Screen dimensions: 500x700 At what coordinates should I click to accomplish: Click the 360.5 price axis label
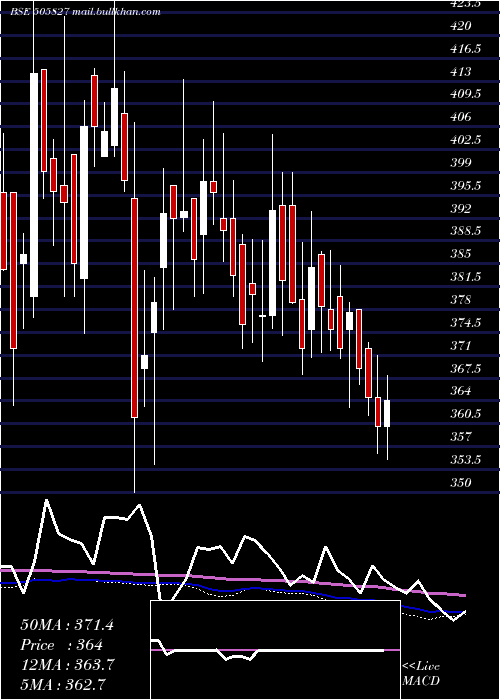tap(466, 414)
